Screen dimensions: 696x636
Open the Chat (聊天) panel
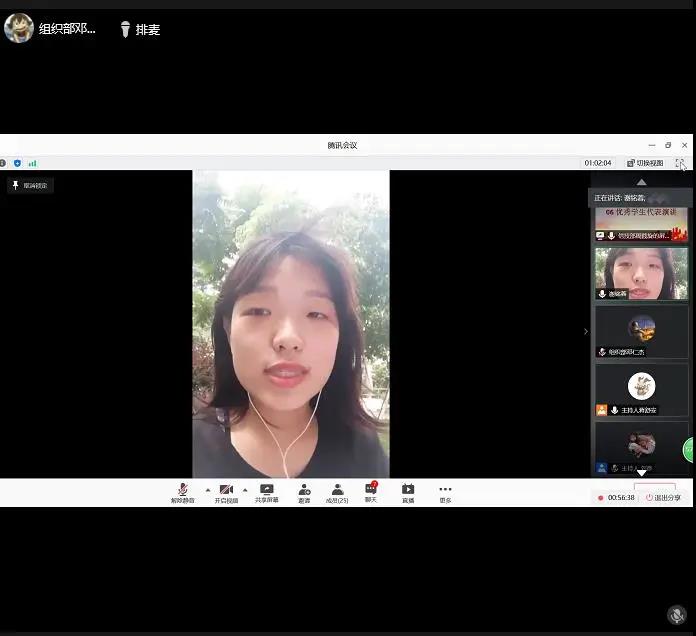pyautogui.click(x=371, y=490)
